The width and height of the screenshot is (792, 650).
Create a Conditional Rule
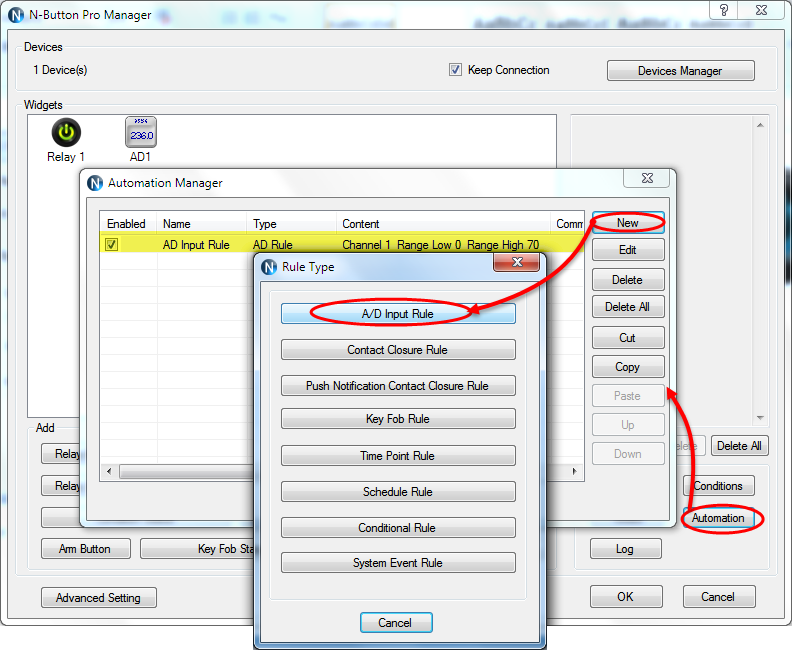(398, 528)
